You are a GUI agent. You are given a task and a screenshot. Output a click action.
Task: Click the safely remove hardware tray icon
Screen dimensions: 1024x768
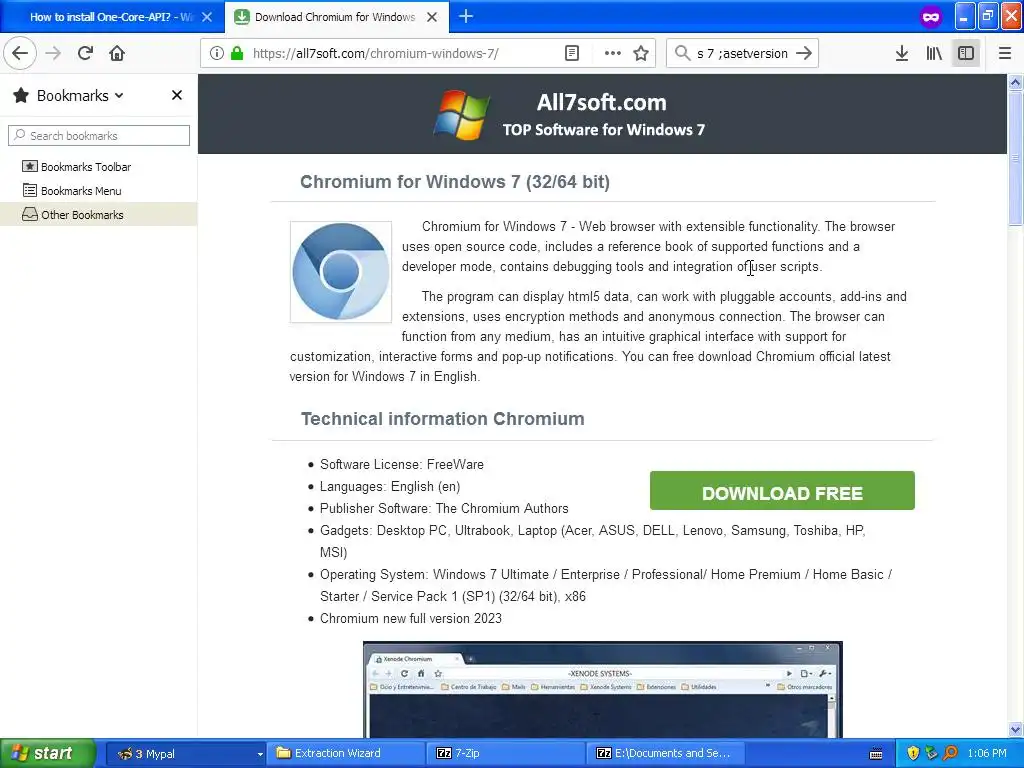click(932, 754)
